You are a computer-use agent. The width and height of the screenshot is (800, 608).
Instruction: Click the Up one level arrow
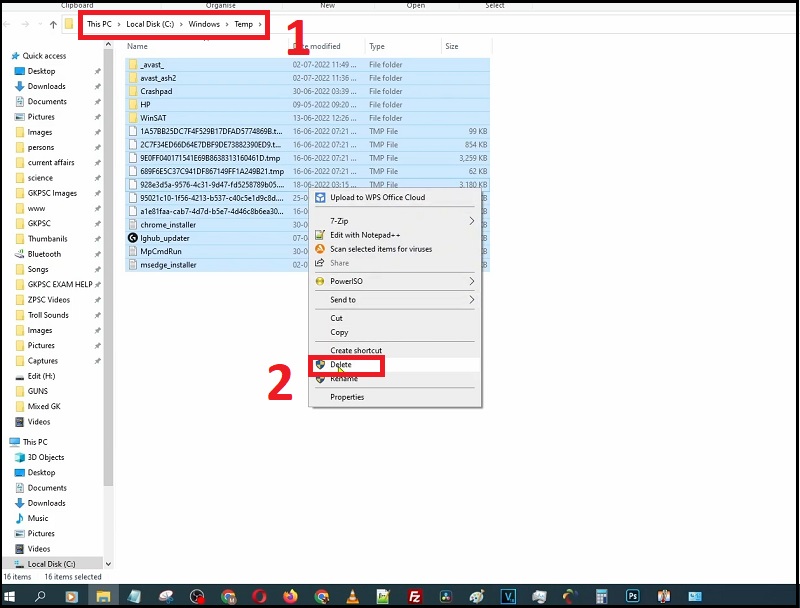coord(52,24)
